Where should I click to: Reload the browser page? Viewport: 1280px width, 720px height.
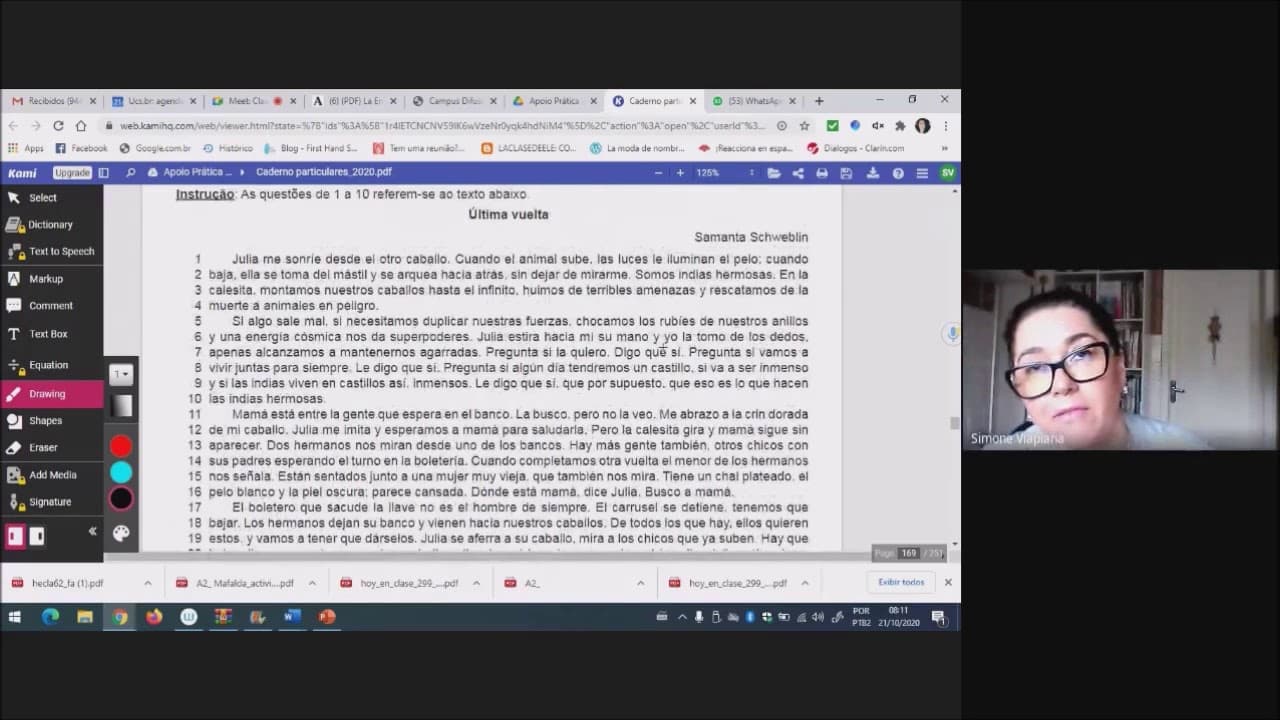[58, 126]
